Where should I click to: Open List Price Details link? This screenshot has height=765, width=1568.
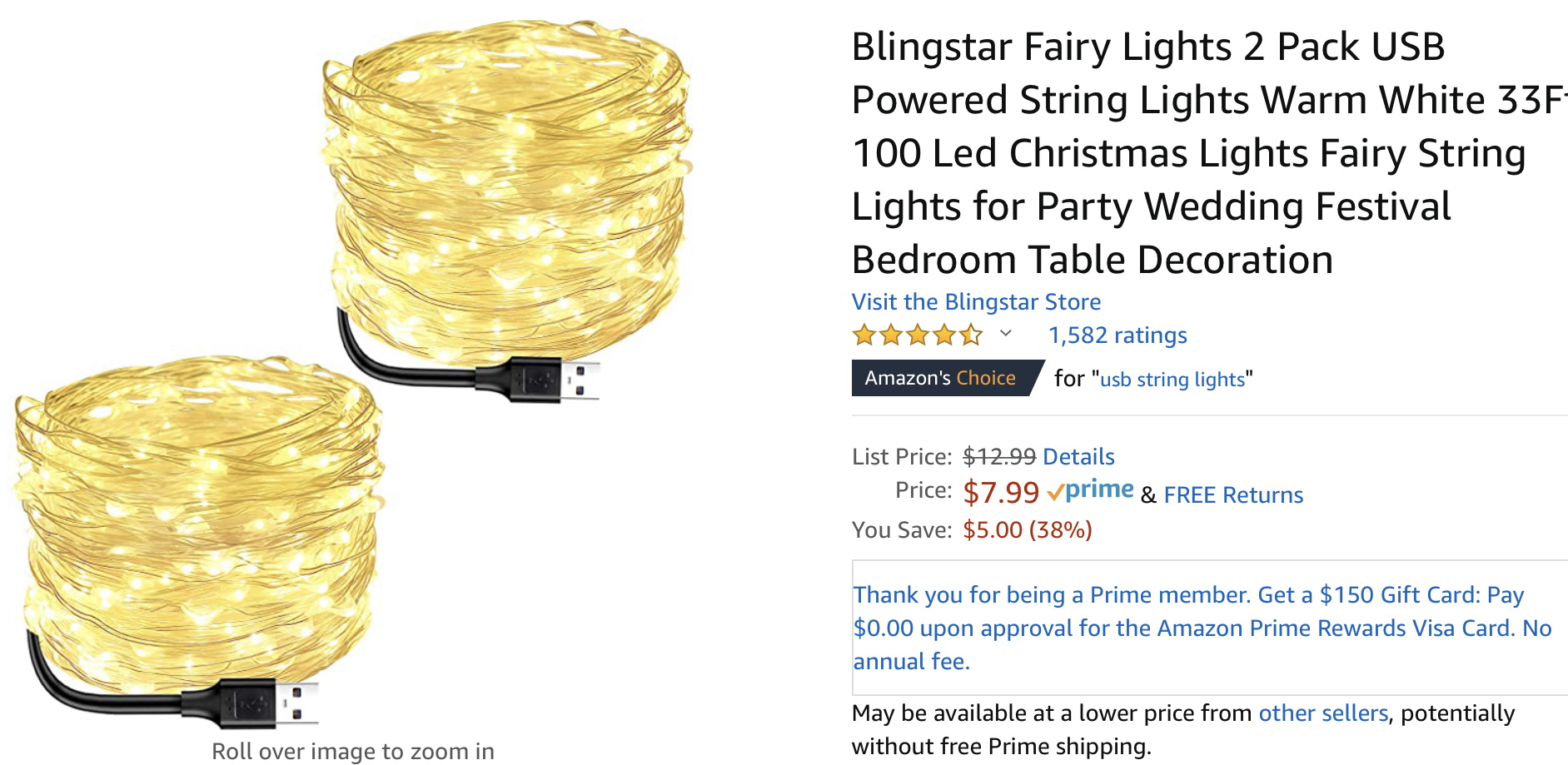(1078, 456)
